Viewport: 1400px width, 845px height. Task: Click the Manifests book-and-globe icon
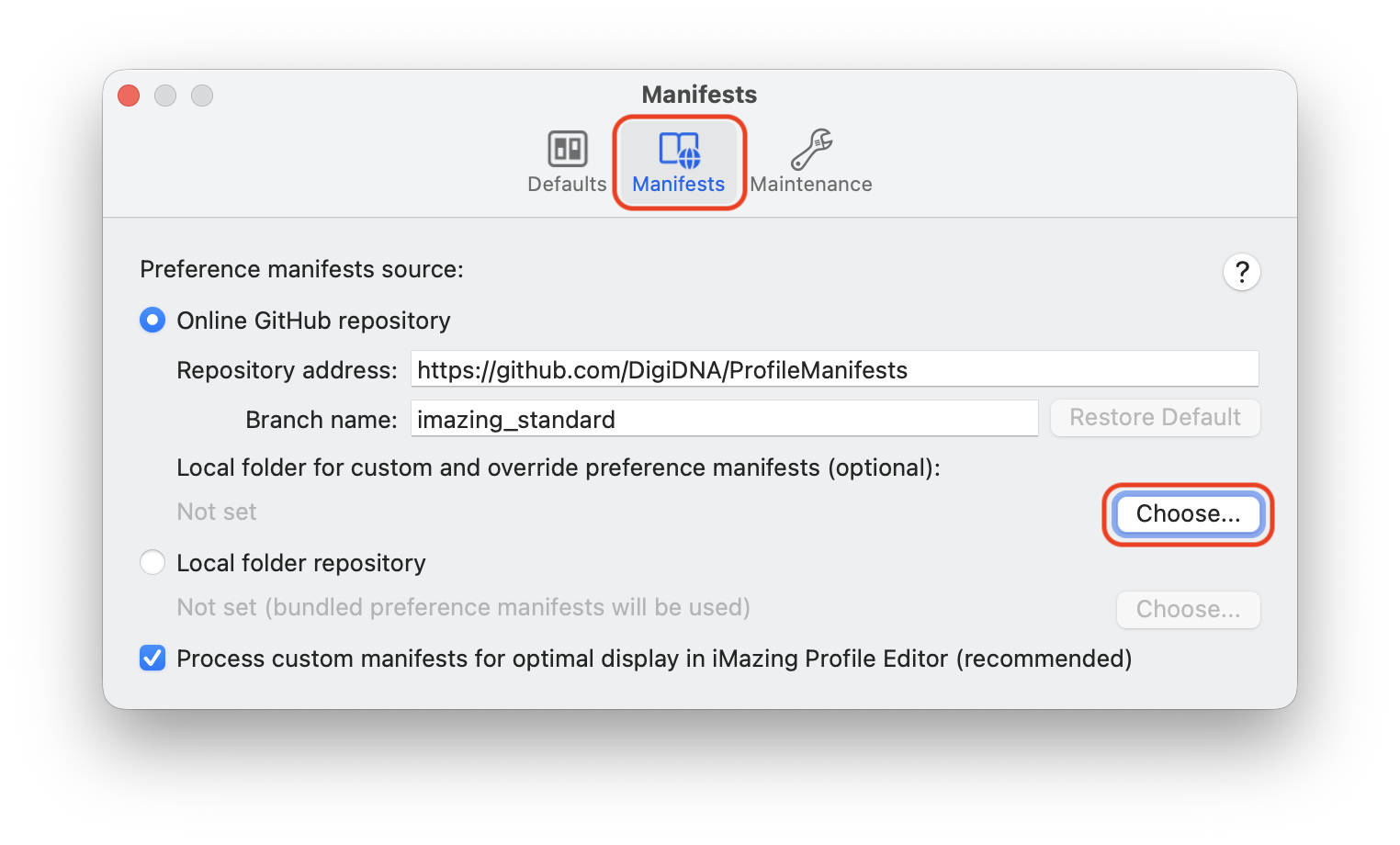(x=679, y=149)
